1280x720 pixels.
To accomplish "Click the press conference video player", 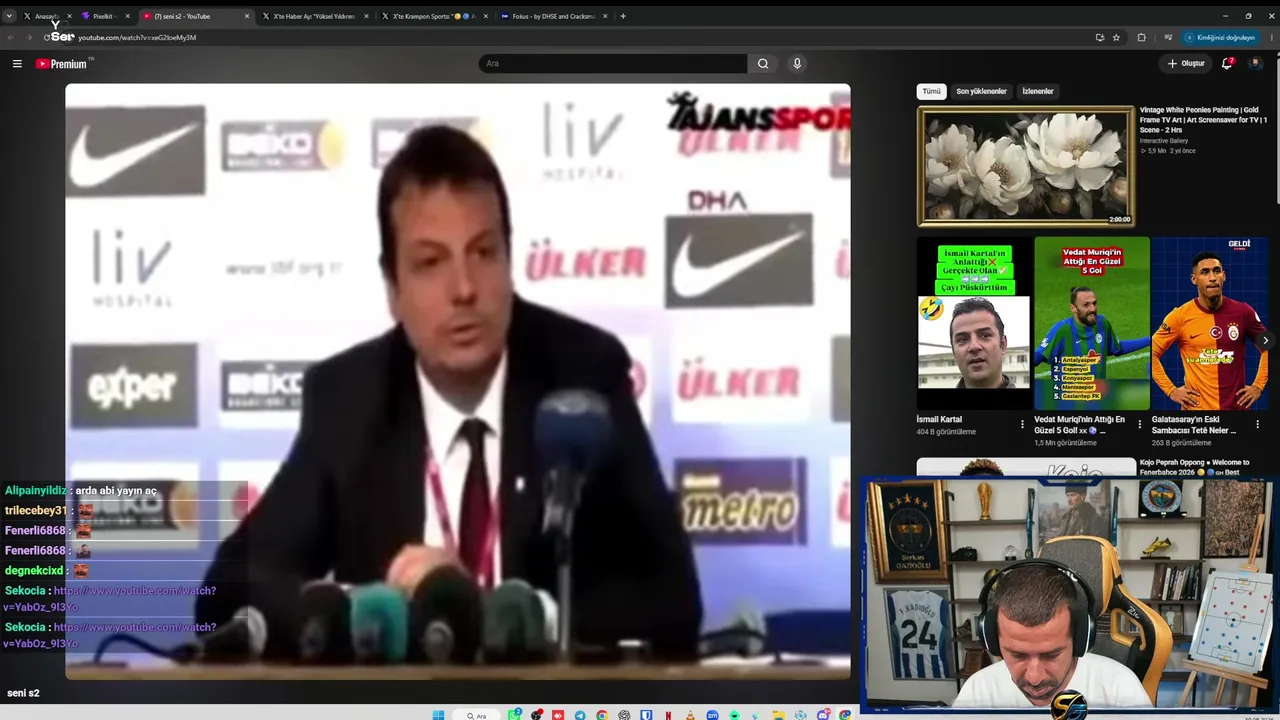I will click(x=458, y=381).
